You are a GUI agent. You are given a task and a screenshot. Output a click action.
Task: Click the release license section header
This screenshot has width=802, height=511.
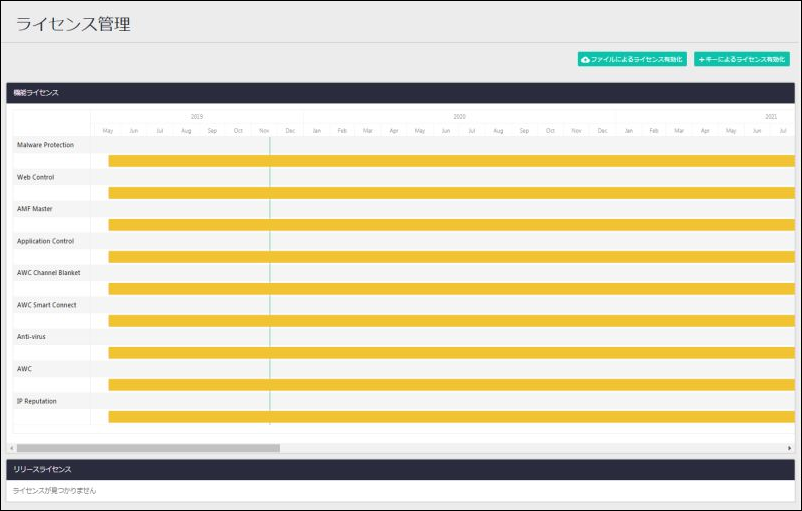(x=400, y=470)
